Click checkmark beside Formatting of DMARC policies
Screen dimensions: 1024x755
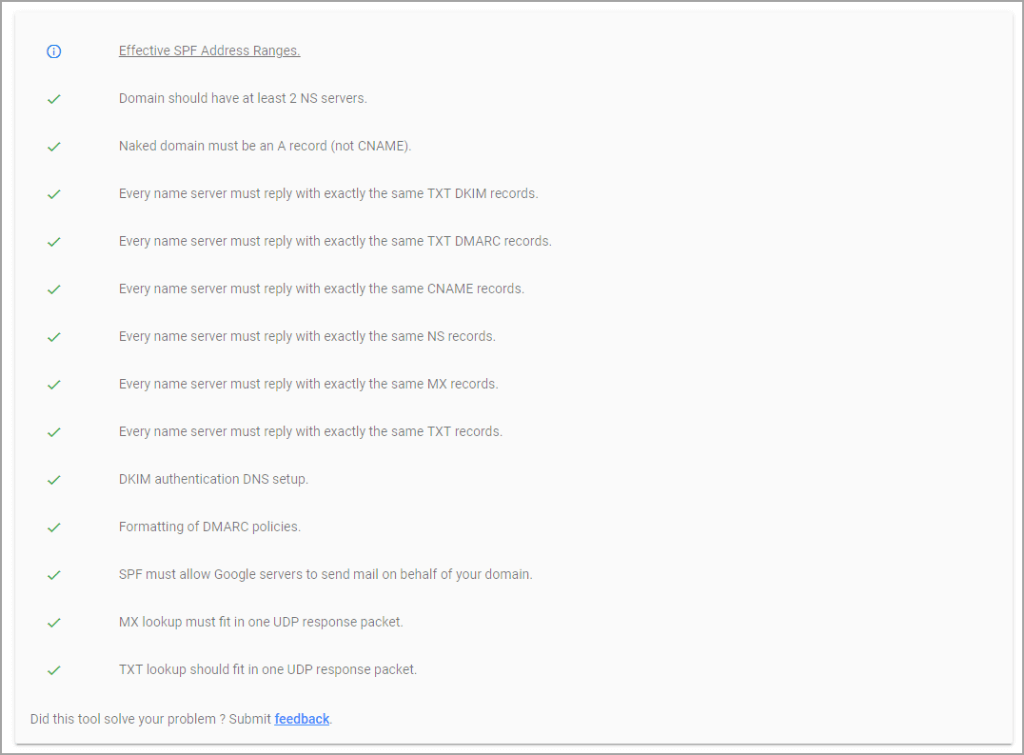pyautogui.click(x=54, y=527)
